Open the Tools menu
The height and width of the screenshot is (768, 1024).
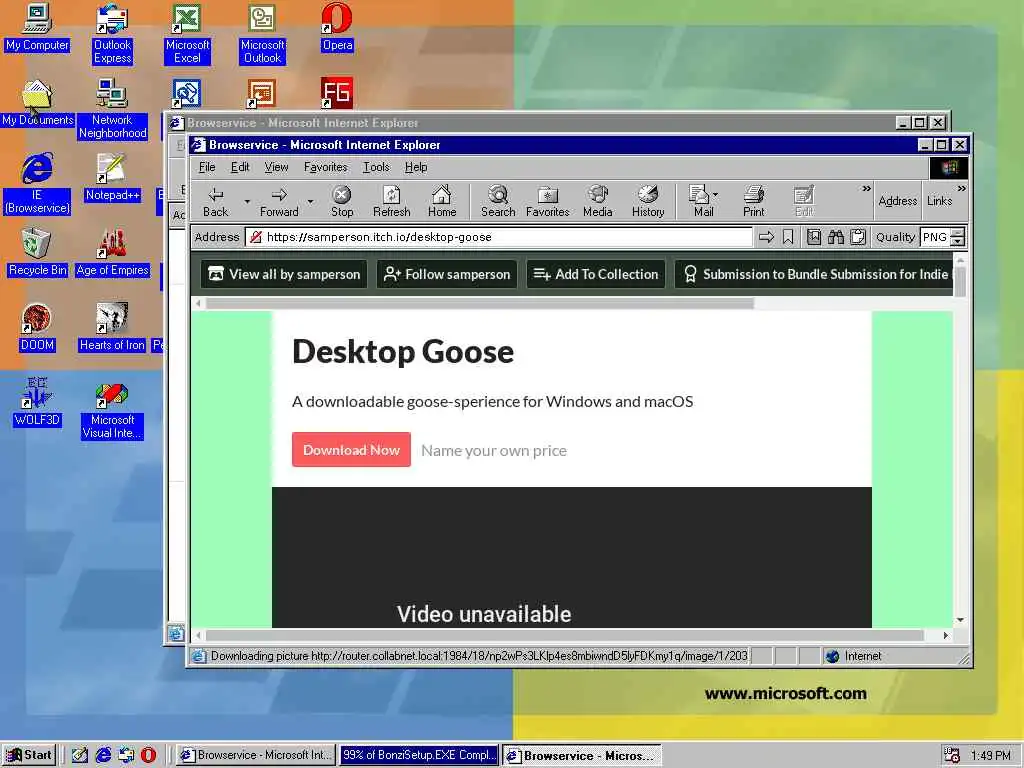click(376, 167)
